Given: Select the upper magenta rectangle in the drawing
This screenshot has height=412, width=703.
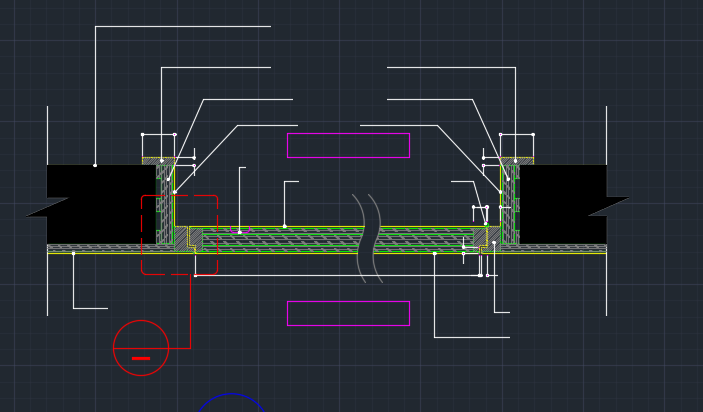Looking at the screenshot, I should click(348, 146).
